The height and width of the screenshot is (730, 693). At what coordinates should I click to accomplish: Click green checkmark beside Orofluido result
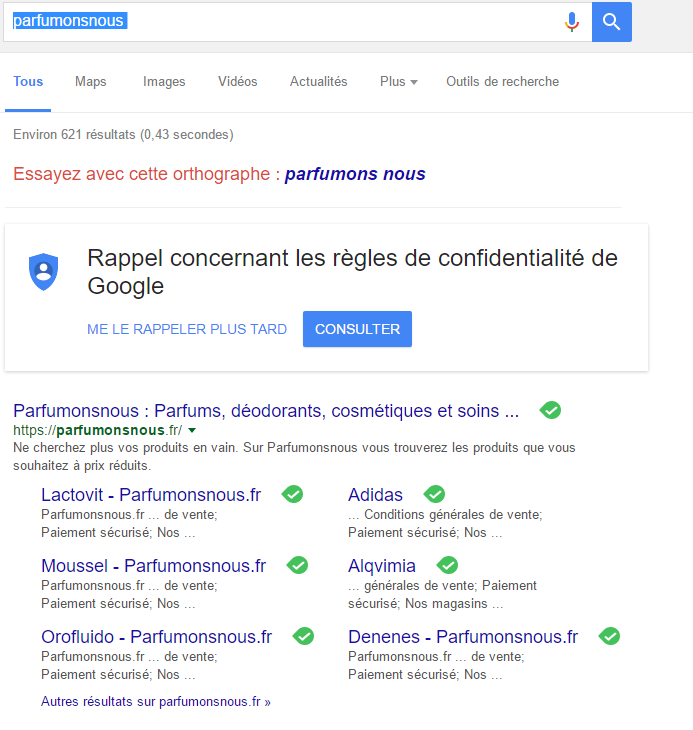click(x=303, y=636)
